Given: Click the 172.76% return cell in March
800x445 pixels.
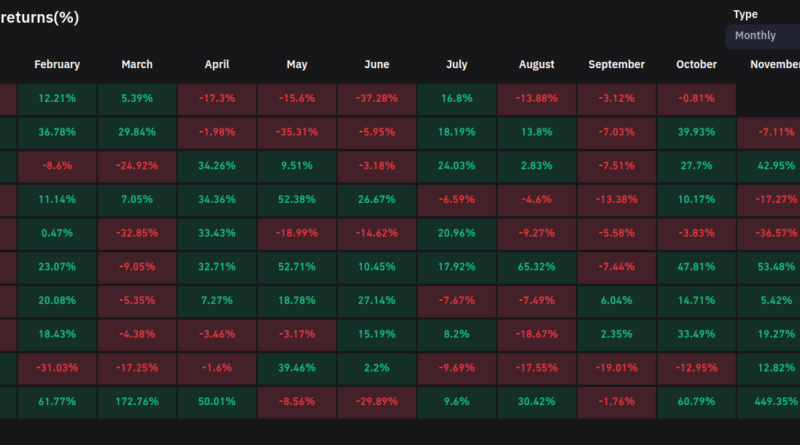Looking at the screenshot, I should 137,402.
